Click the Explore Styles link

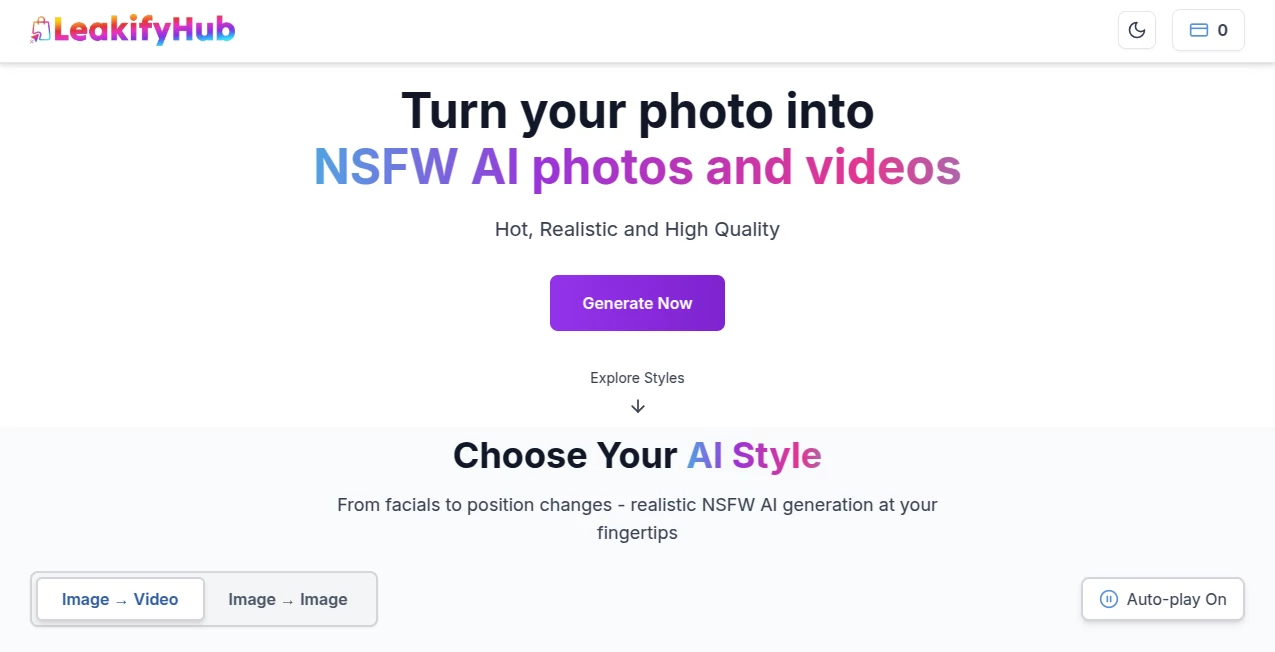(637, 378)
